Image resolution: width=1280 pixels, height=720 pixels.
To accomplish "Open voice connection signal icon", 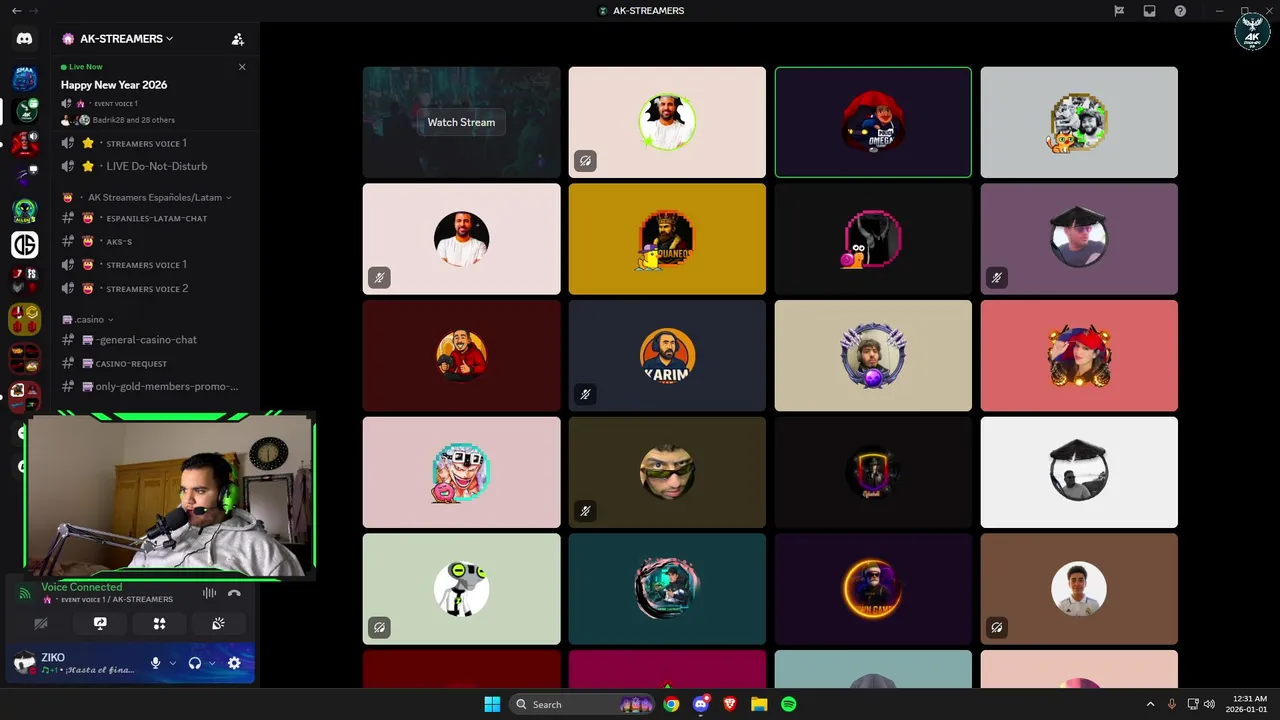I will 25,593.
